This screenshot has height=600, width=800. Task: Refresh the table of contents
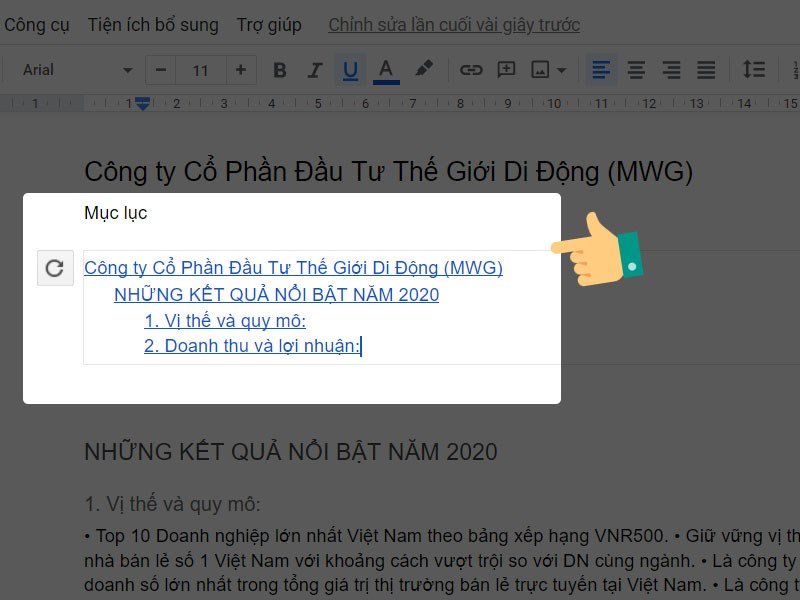coord(55,268)
